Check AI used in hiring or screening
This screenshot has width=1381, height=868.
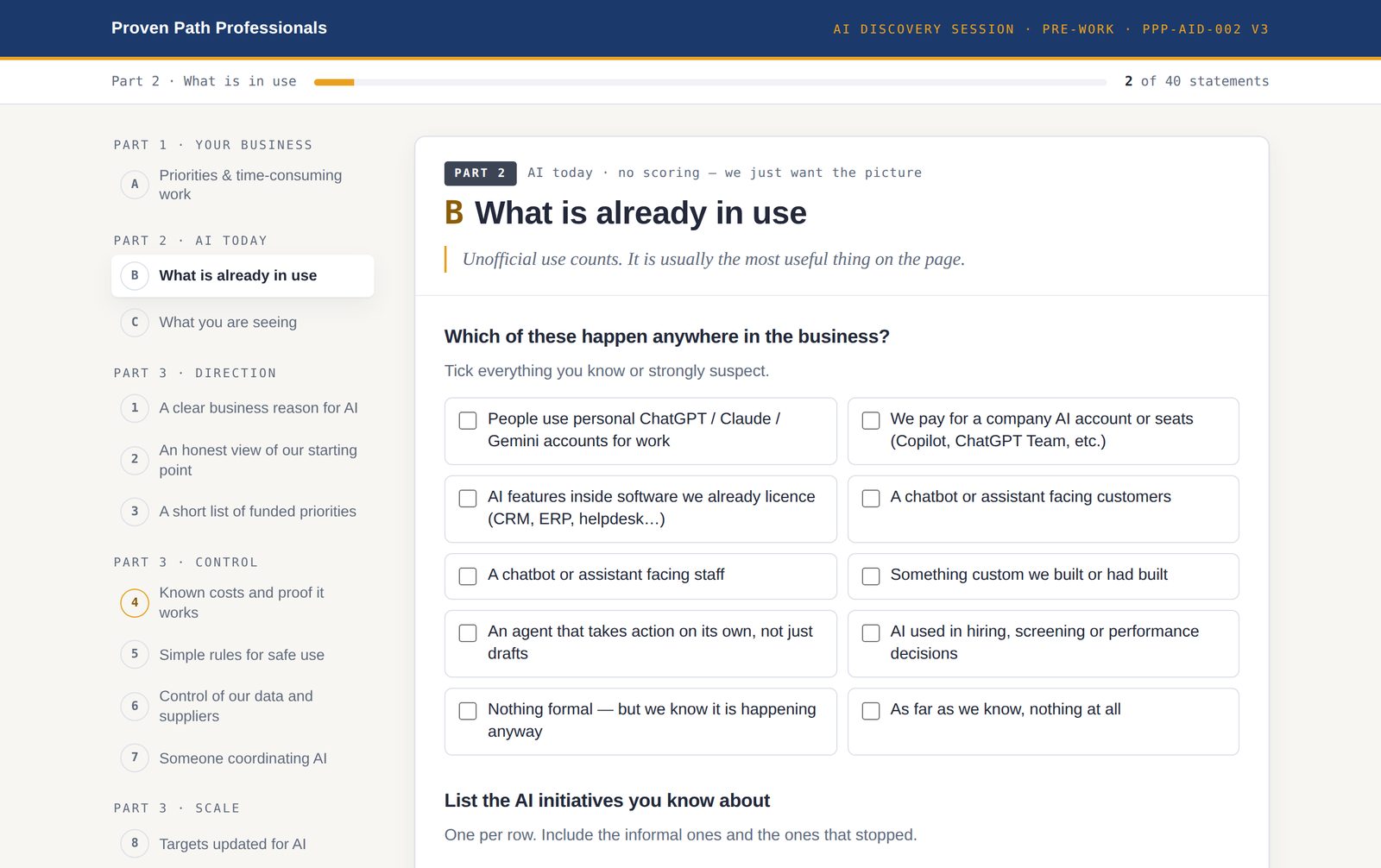click(x=871, y=632)
